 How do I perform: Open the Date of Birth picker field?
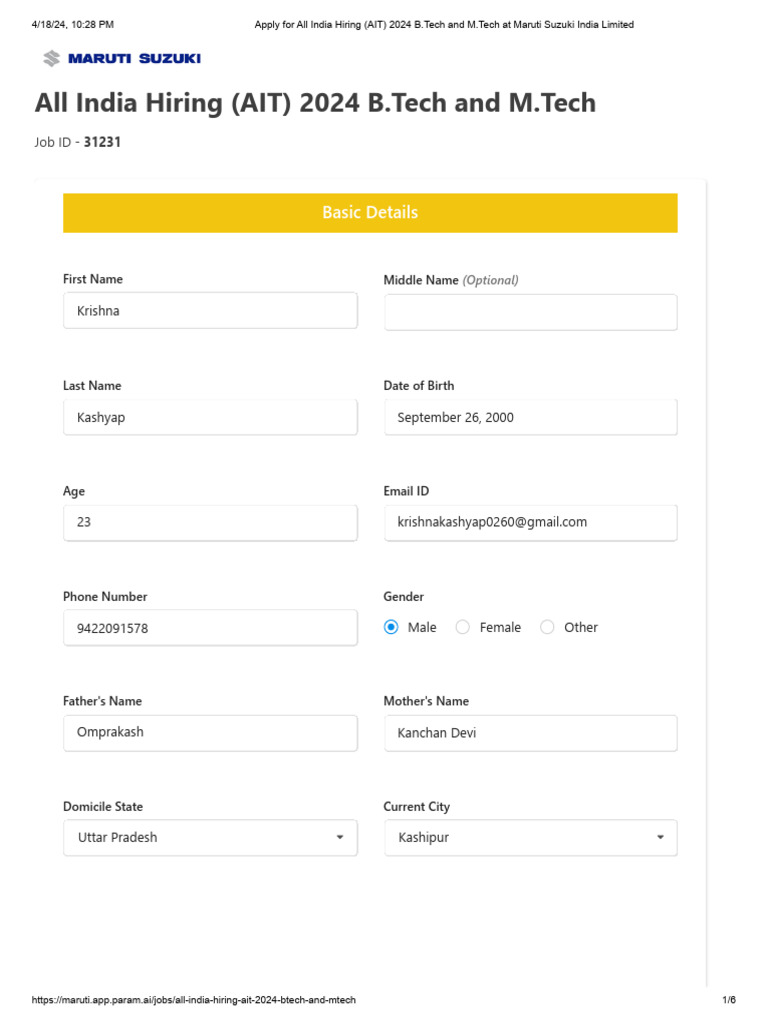click(530, 417)
